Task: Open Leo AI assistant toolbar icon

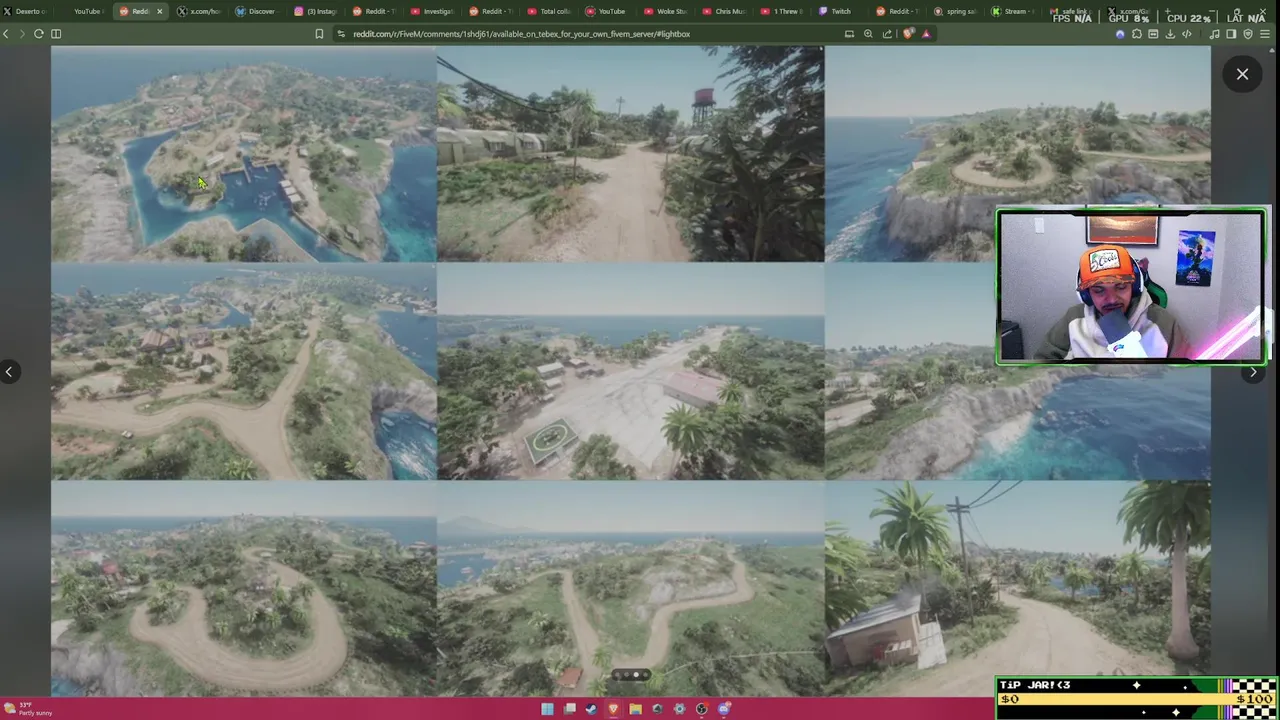Action: click(x=1120, y=34)
